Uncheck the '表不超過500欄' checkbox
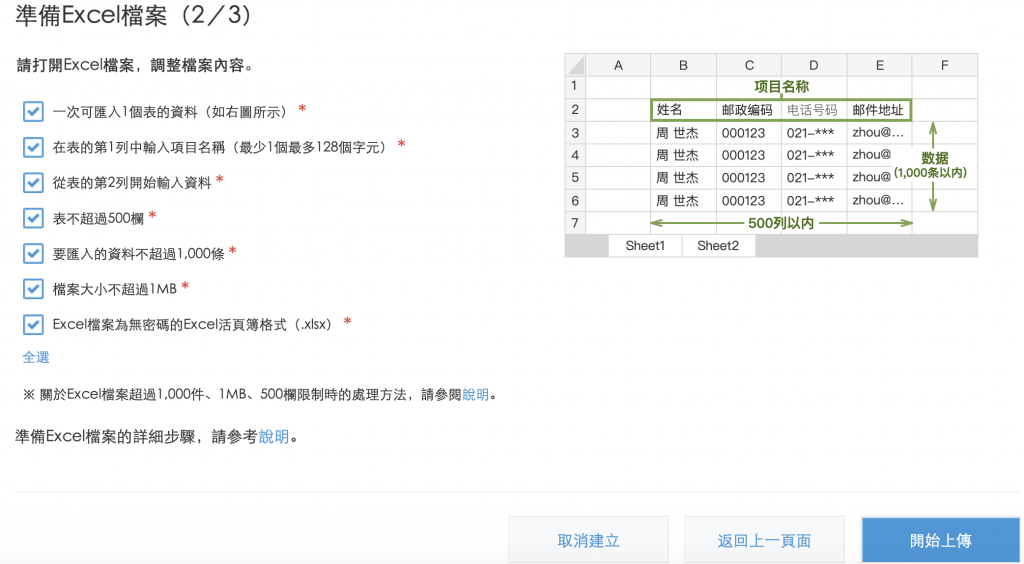The height and width of the screenshot is (564, 1024). [x=33, y=217]
